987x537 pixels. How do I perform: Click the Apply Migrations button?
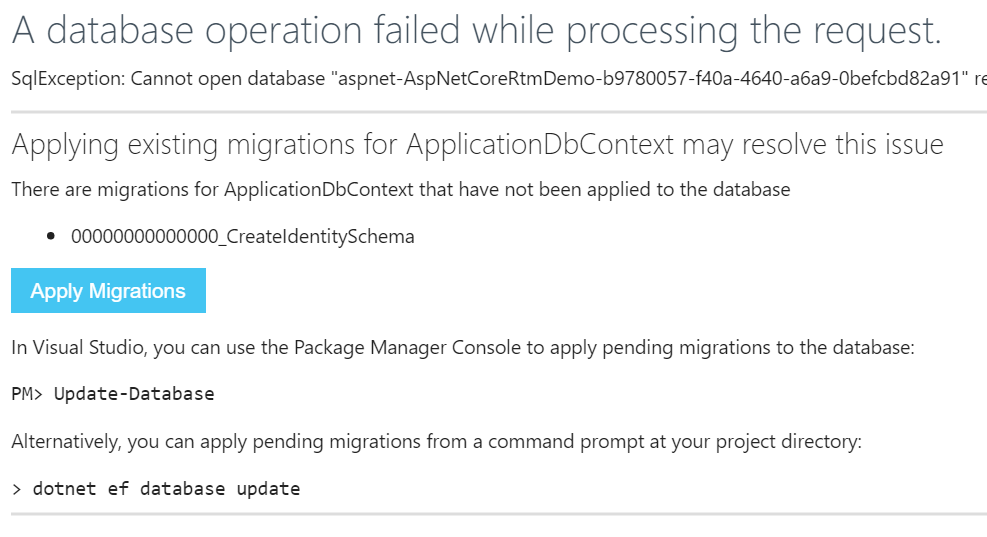coord(108,291)
